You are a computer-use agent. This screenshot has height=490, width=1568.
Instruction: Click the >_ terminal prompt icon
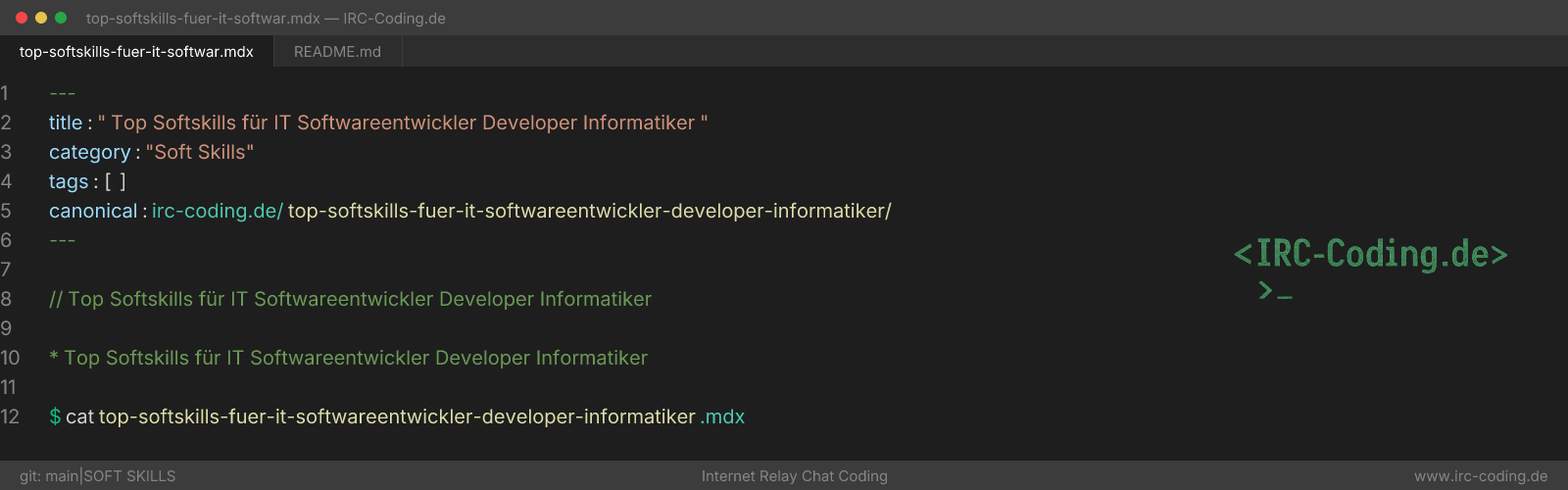coord(1276,290)
